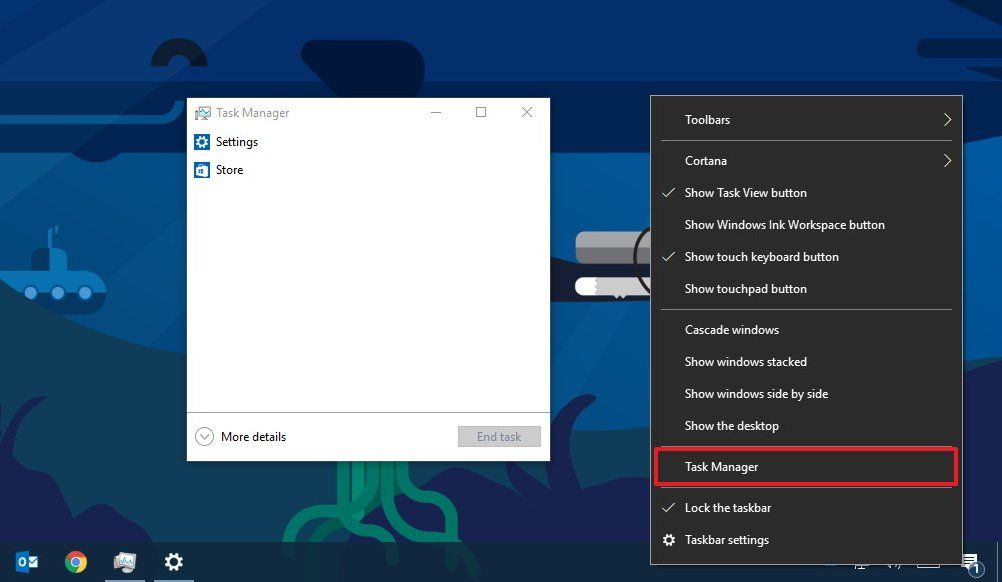This screenshot has height=582, width=1002.
Task: Click the End task button
Action: tap(499, 436)
